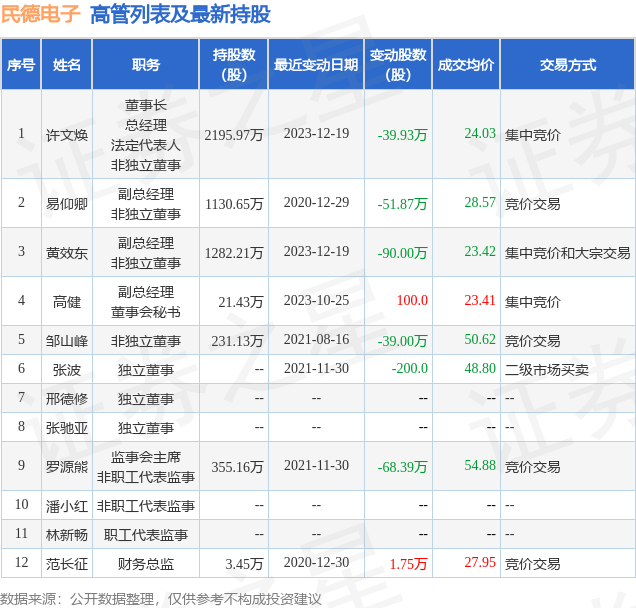Click the name 许文焕

(x=67, y=135)
